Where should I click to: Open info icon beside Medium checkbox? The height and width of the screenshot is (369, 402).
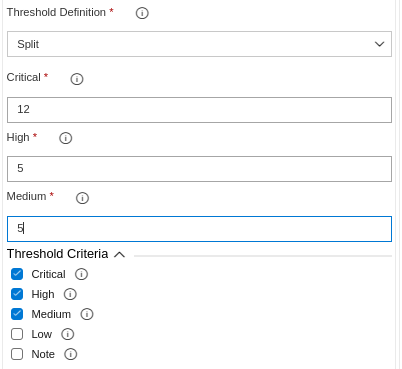[x=87, y=314]
